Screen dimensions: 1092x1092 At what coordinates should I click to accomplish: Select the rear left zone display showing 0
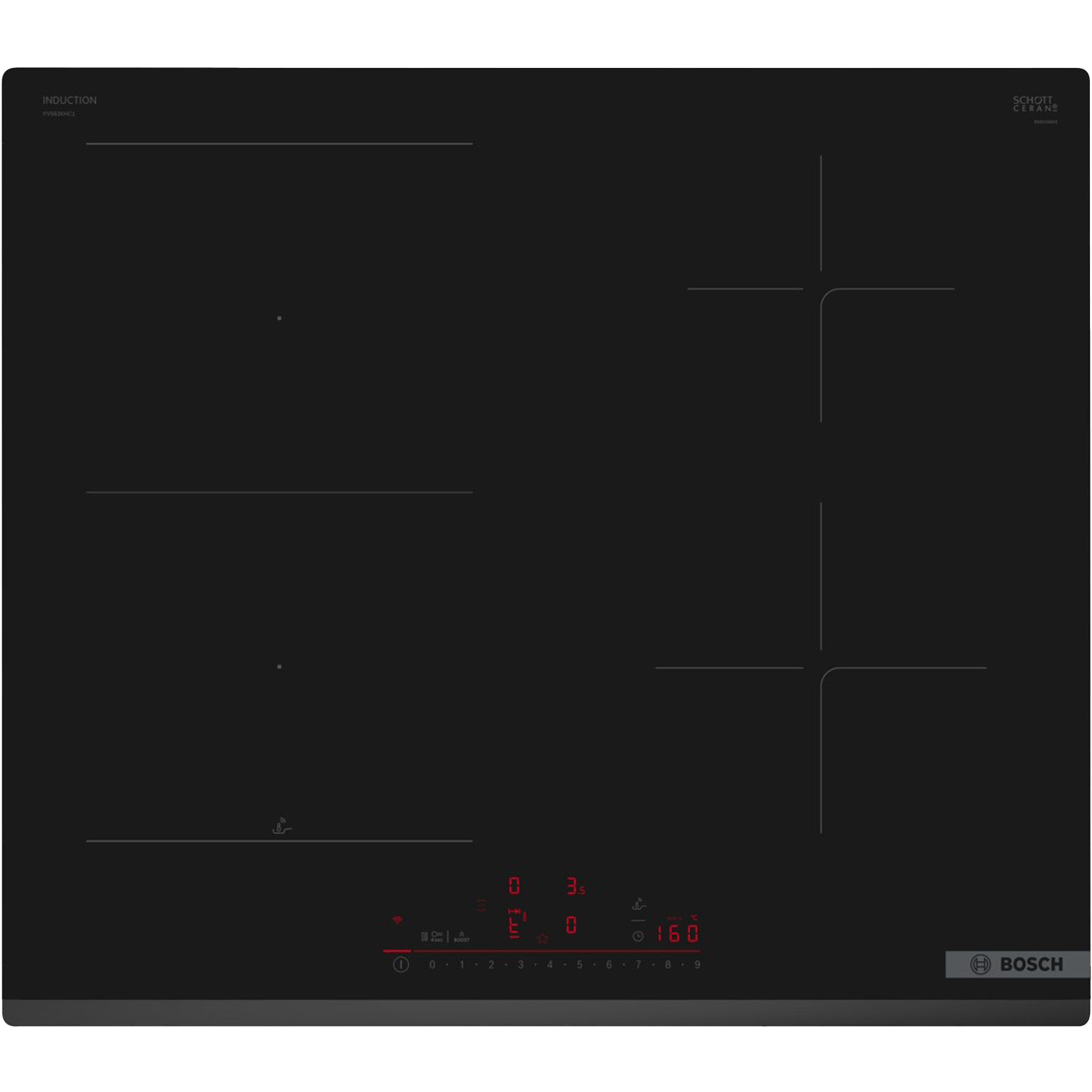point(514,886)
